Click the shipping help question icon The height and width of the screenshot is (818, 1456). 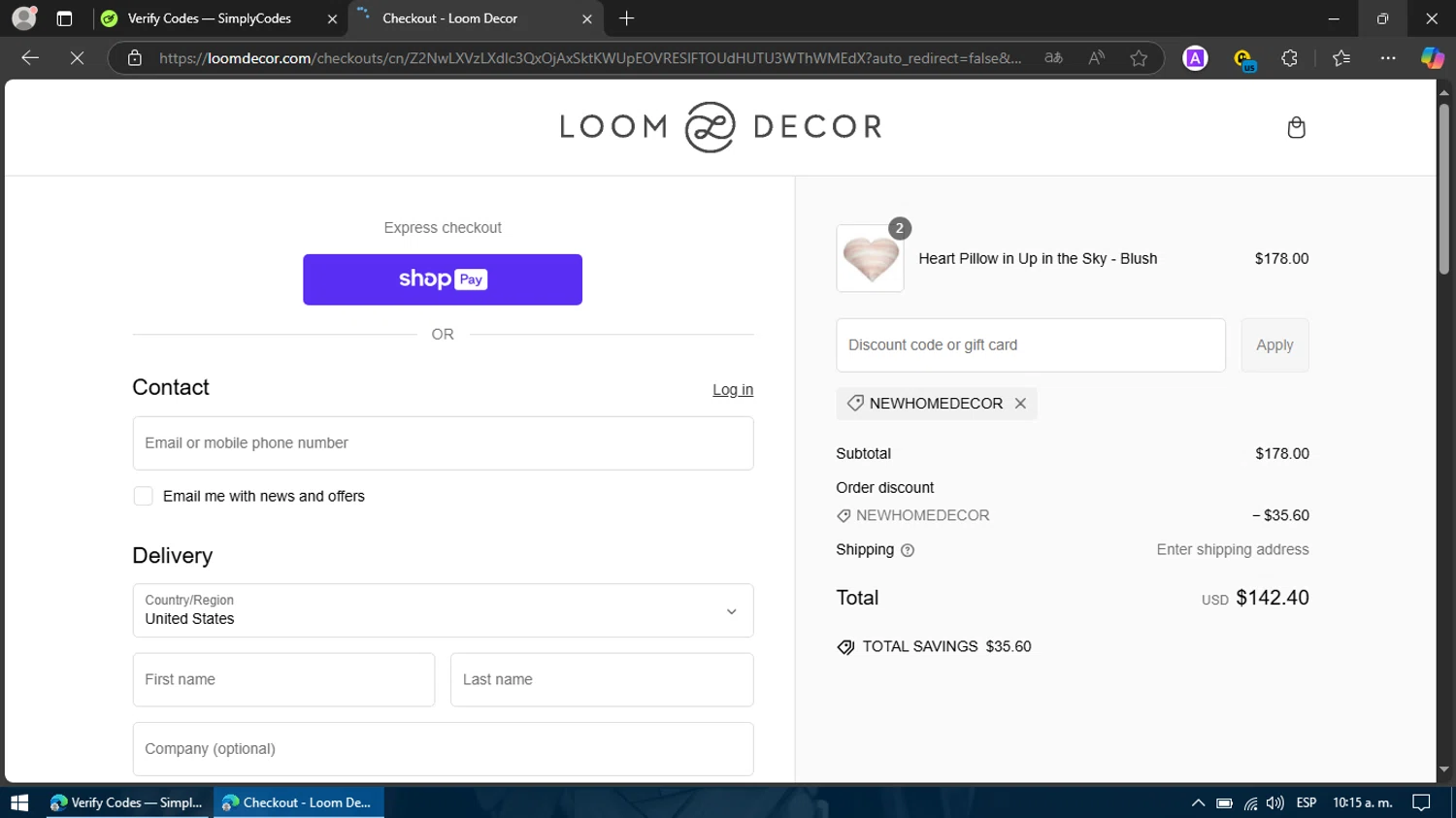tap(908, 550)
